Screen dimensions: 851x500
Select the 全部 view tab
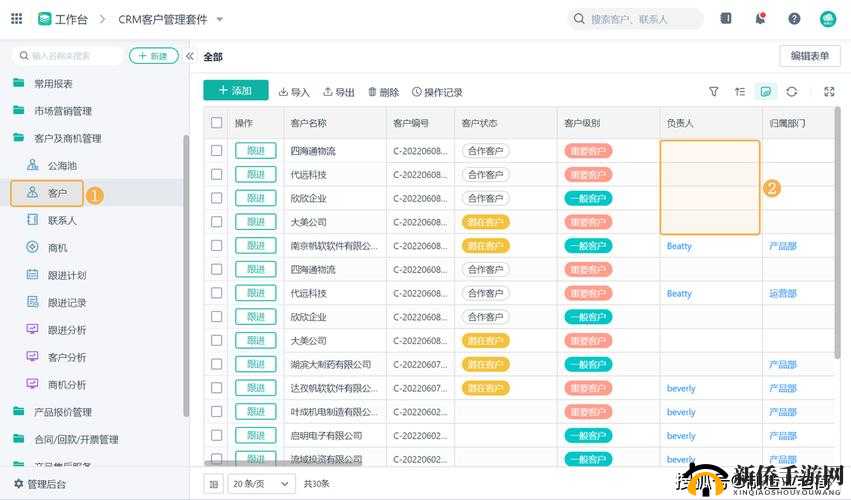point(213,57)
